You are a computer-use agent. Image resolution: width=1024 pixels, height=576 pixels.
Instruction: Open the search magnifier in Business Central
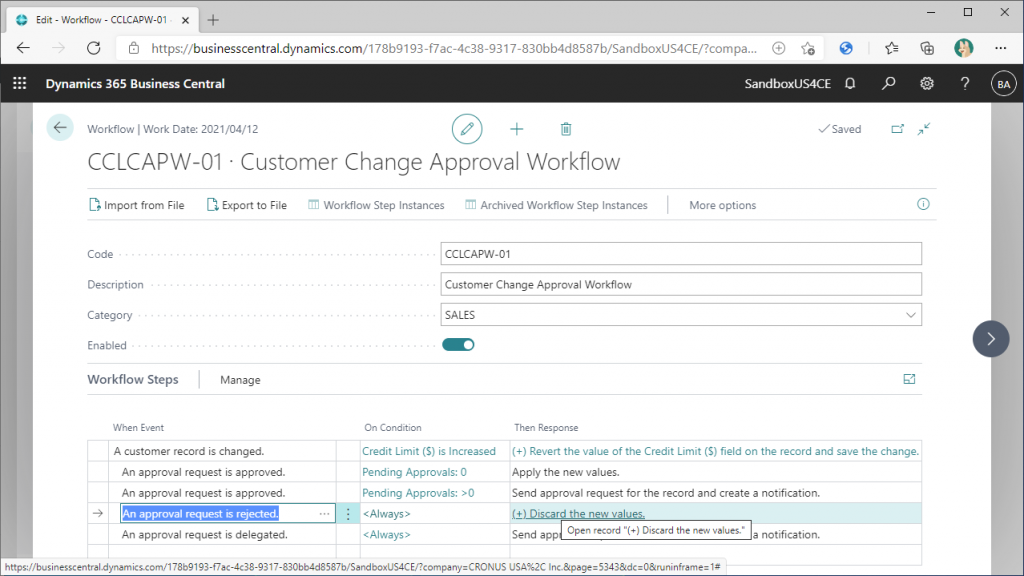888,84
